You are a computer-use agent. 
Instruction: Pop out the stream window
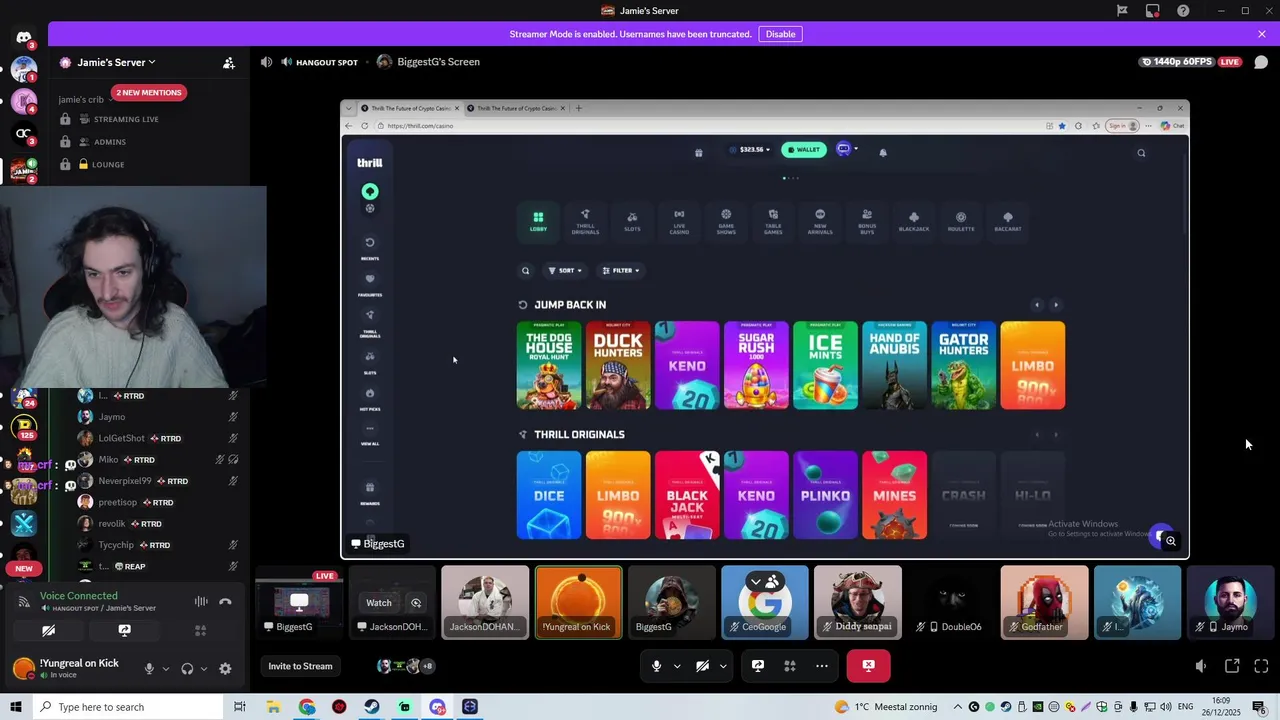(x=1232, y=666)
